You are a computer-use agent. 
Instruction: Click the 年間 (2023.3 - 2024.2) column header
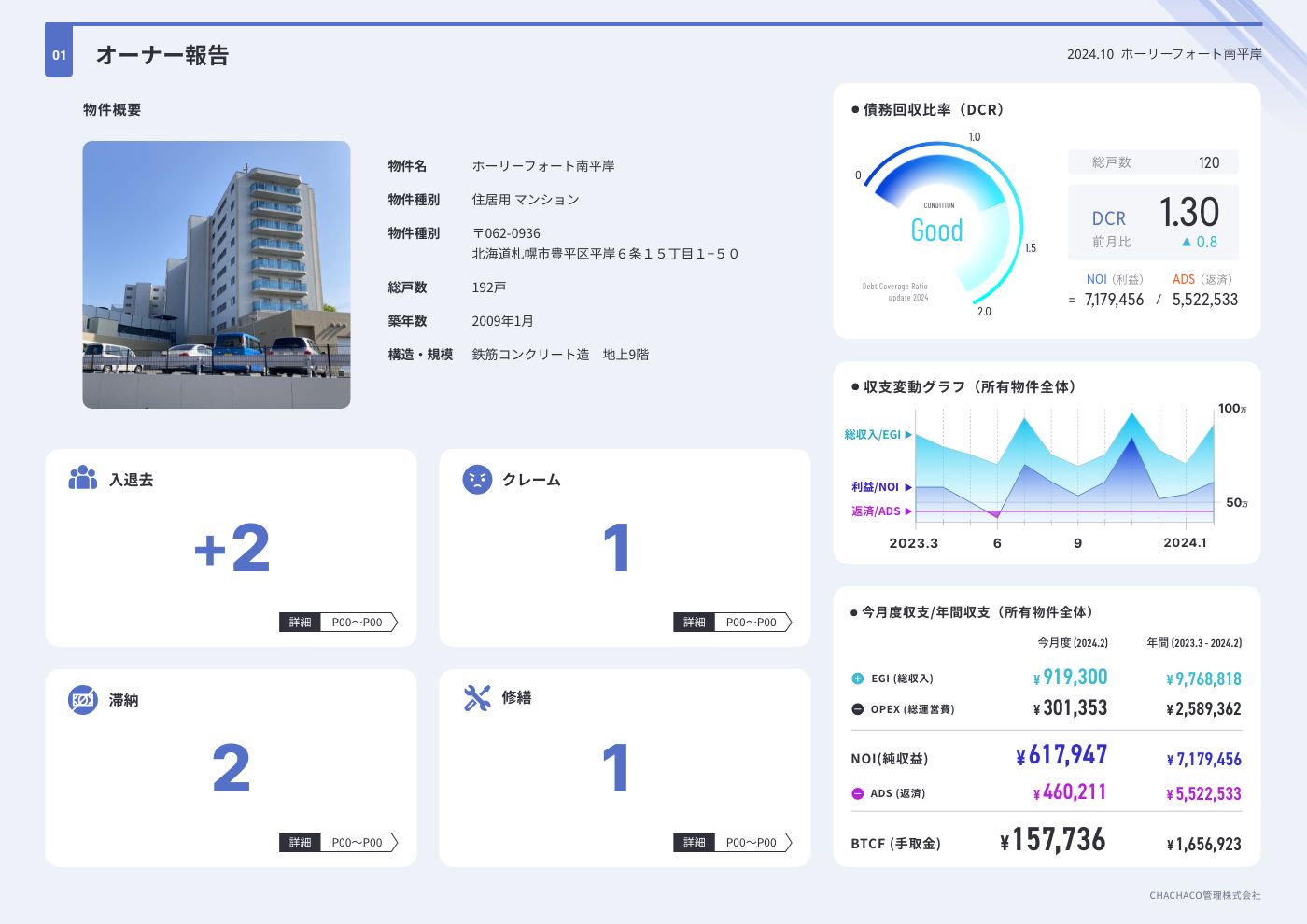1194,643
